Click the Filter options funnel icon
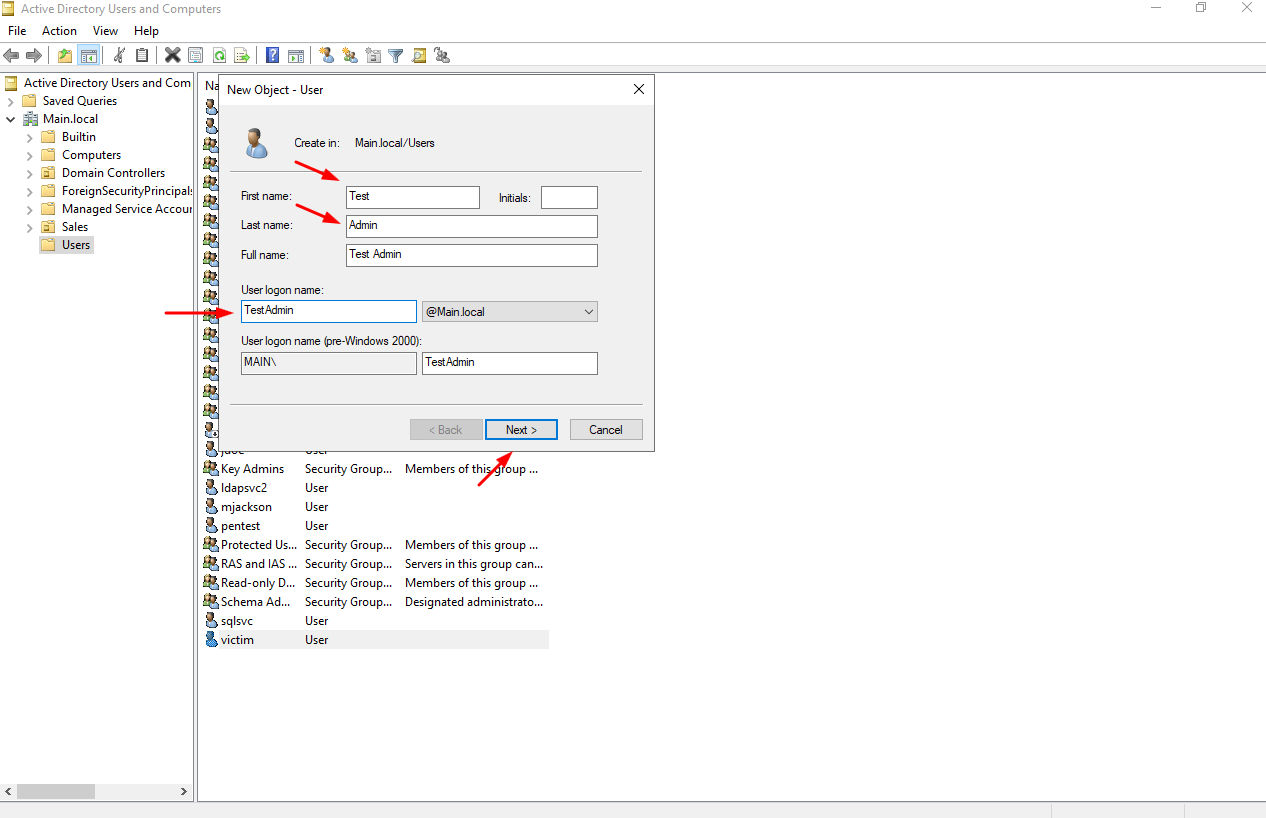1266x818 pixels. pyautogui.click(x=396, y=56)
